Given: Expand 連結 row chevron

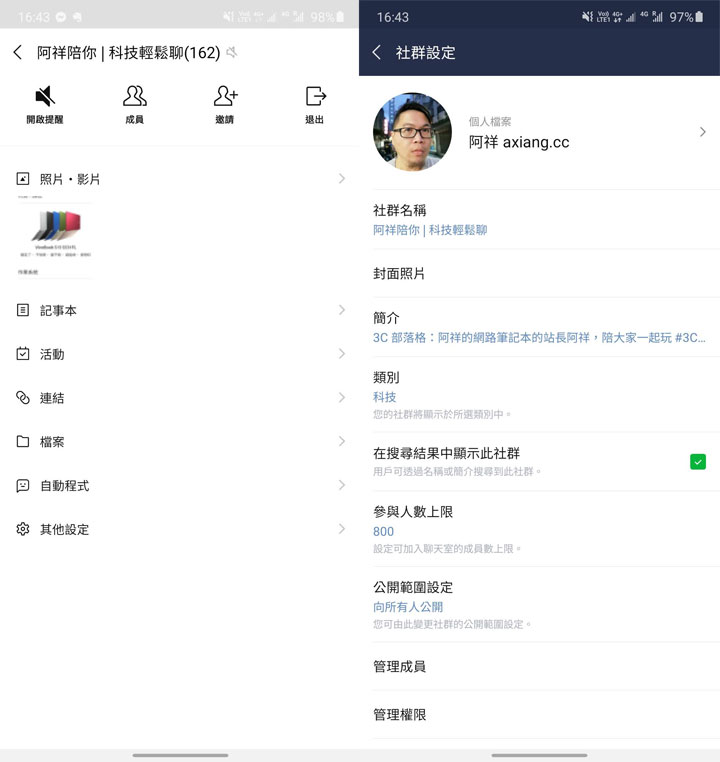Looking at the screenshot, I should [342, 398].
